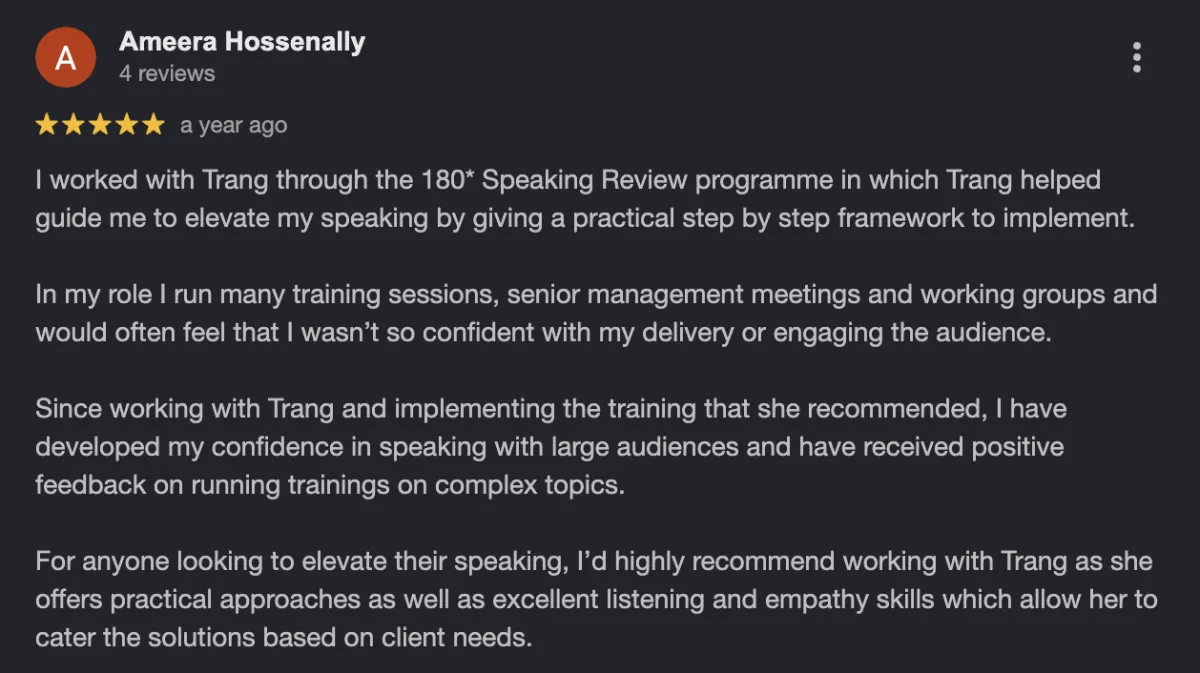Select the fourth rating star
Viewport: 1200px width, 673px height.
click(x=127, y=125)
